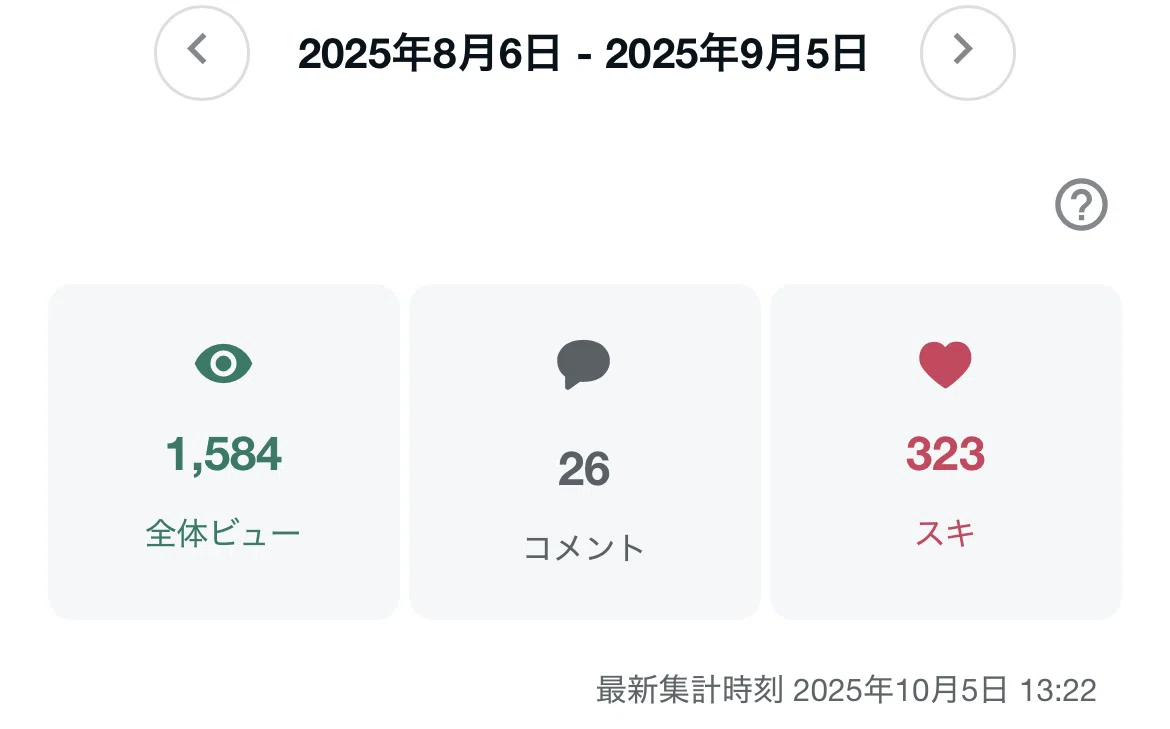Go to the previous date period

tap(201, 52)
